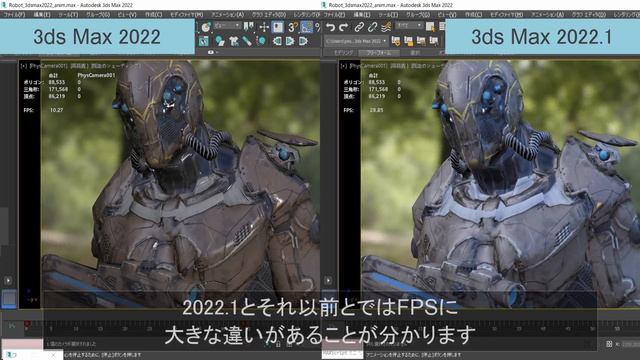Open 編集(E) menu in right window
Screen dimensions: 640x360
(x=362, y=14)
